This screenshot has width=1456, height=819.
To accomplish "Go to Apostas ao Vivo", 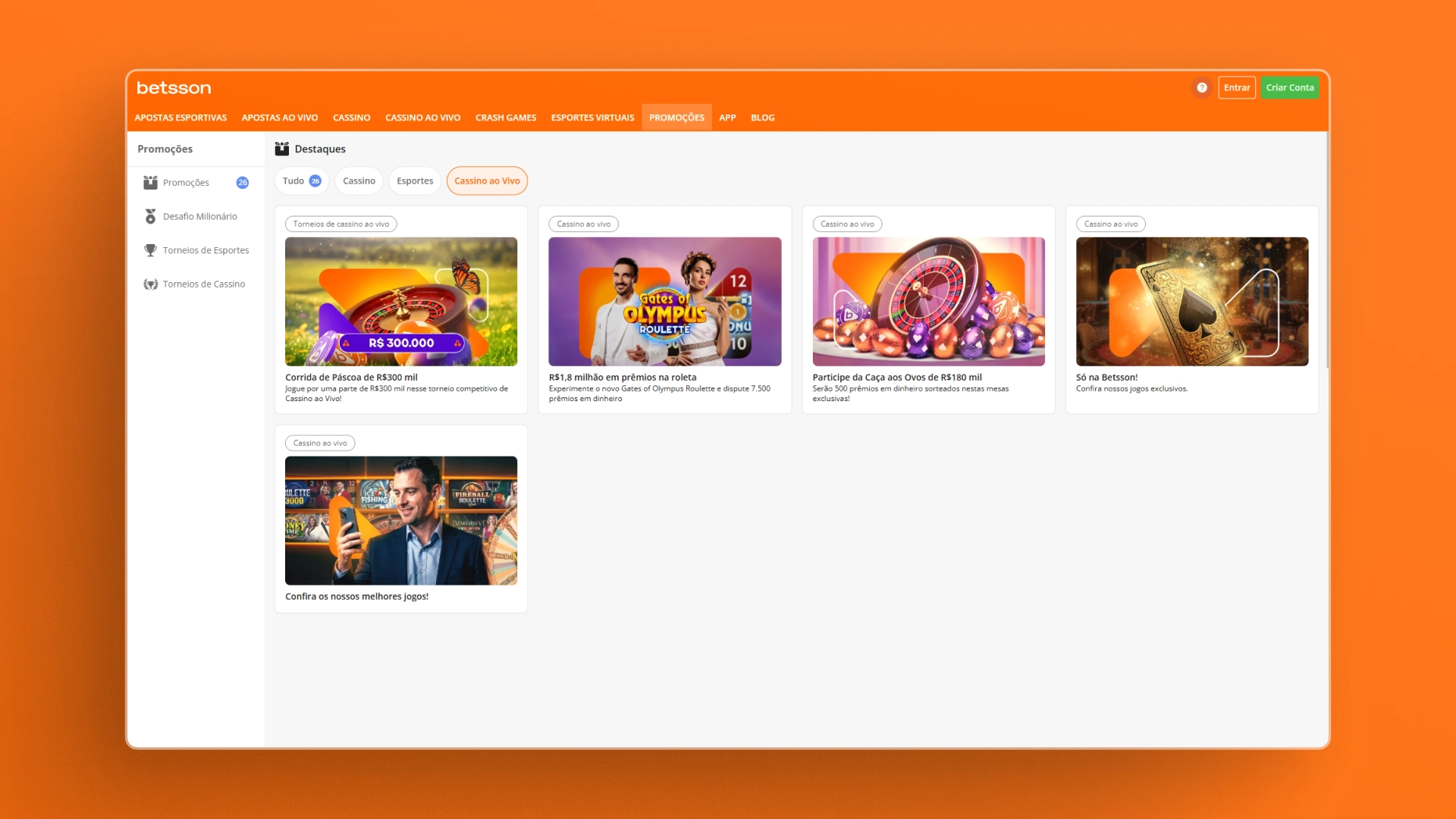I will 280,118.
